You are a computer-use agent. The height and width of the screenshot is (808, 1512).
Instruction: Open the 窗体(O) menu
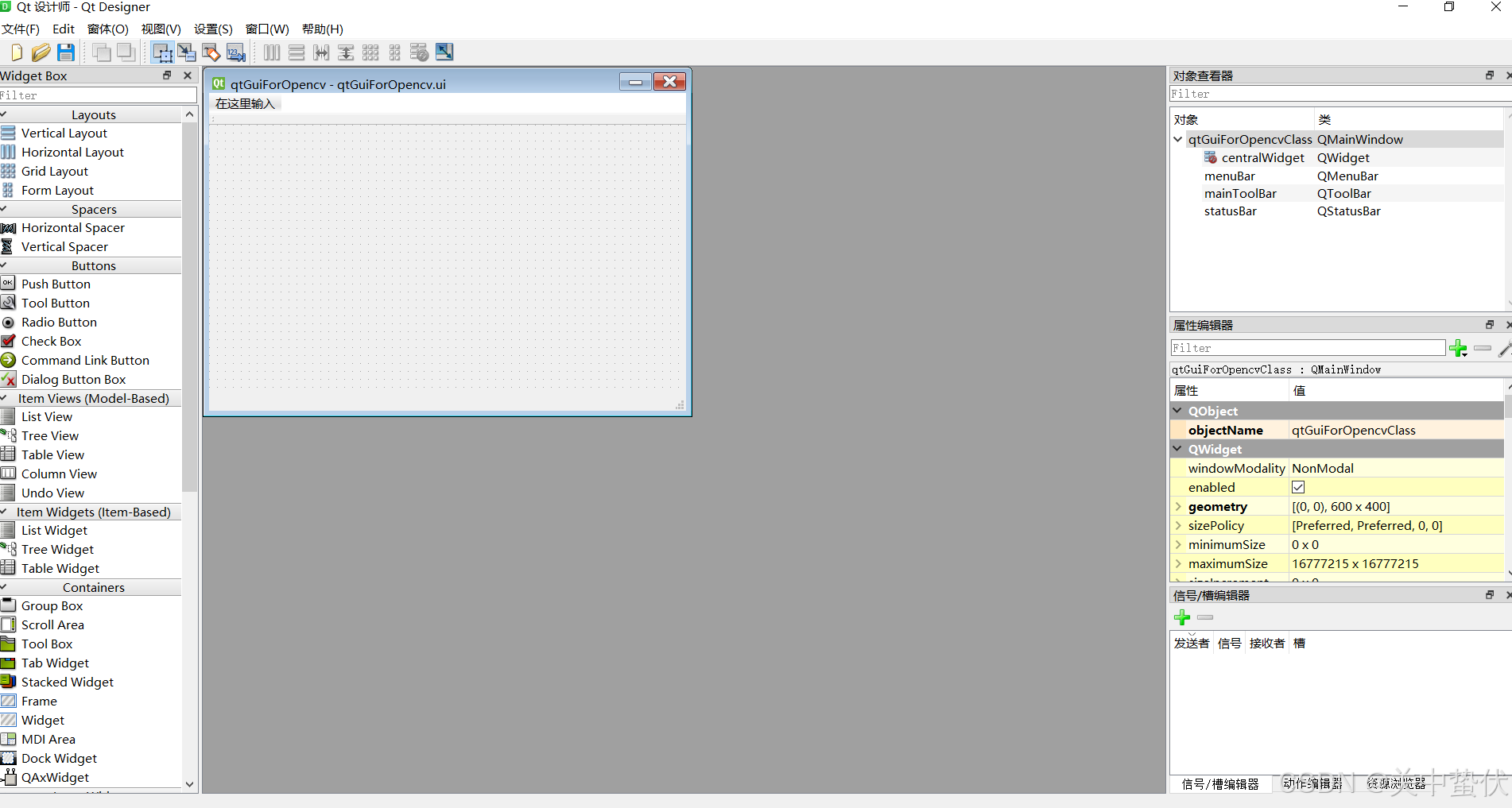click(107, 29)
